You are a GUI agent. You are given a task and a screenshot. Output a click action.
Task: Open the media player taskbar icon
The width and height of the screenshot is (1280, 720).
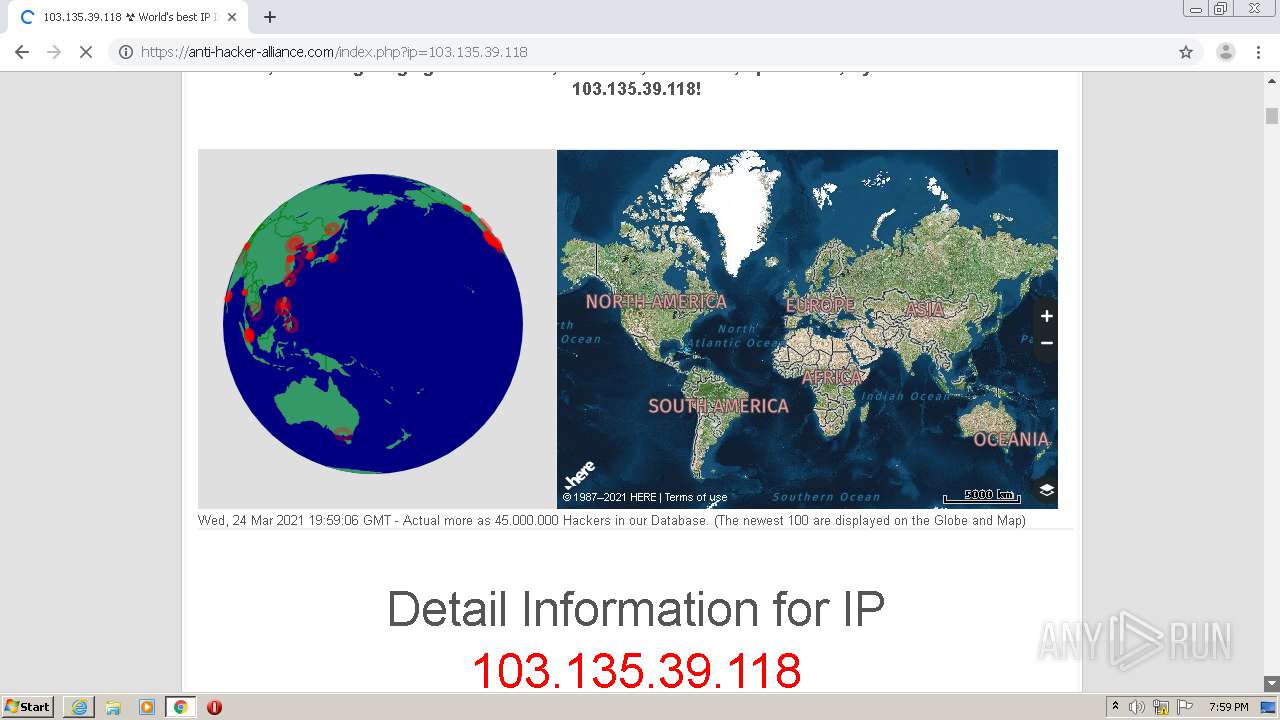click(x=147, y=707)
